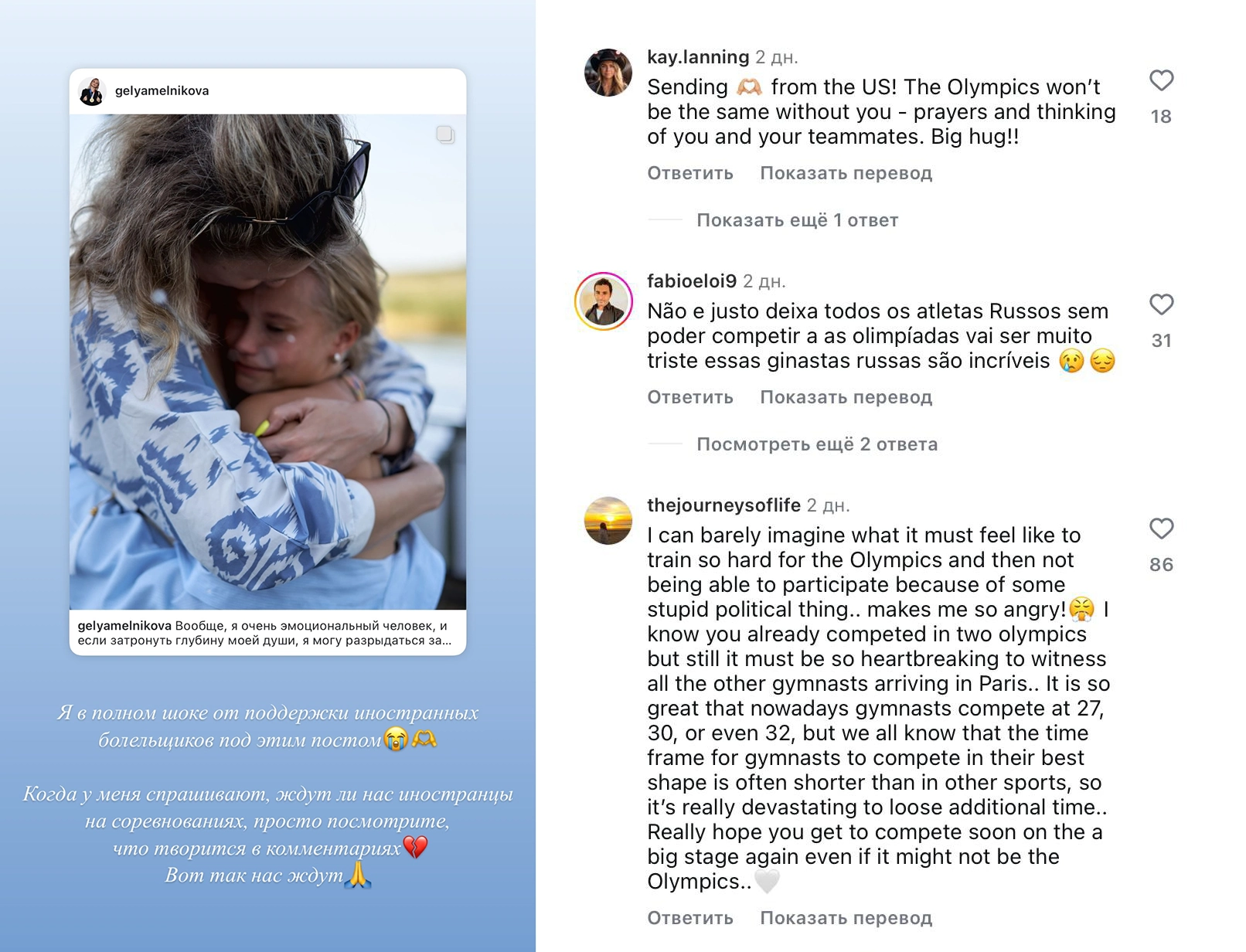Open fabioeloi9 username link

tap(691, 281)
